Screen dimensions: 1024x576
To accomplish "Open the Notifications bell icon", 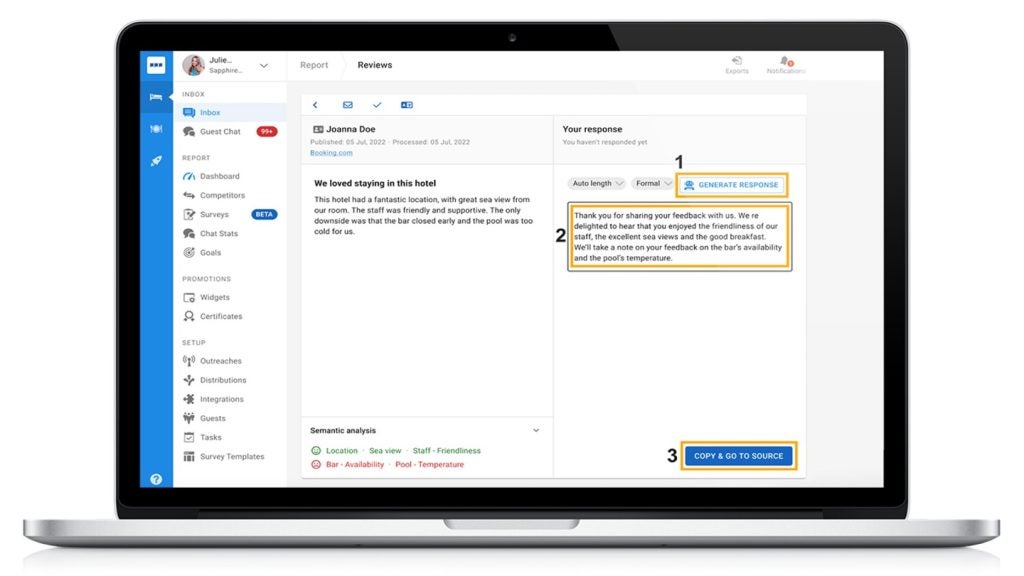I will [x=785, y=62].
